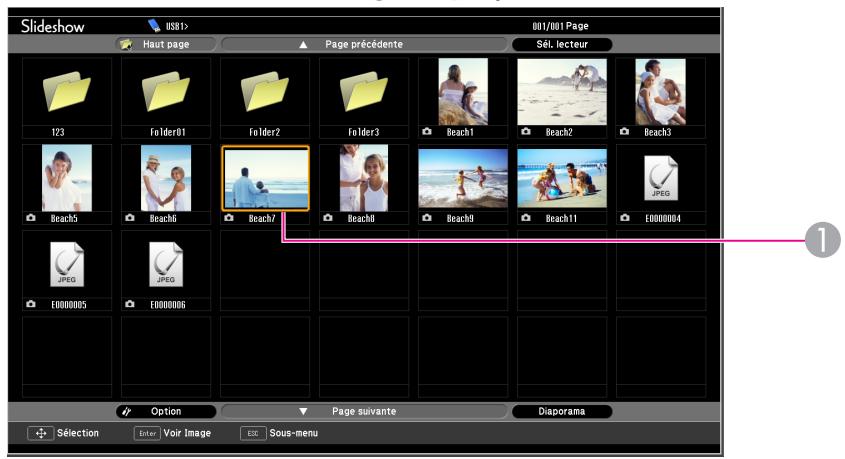Go to Page précédente
Screen dimensions: 845x459
click(364, 44)
